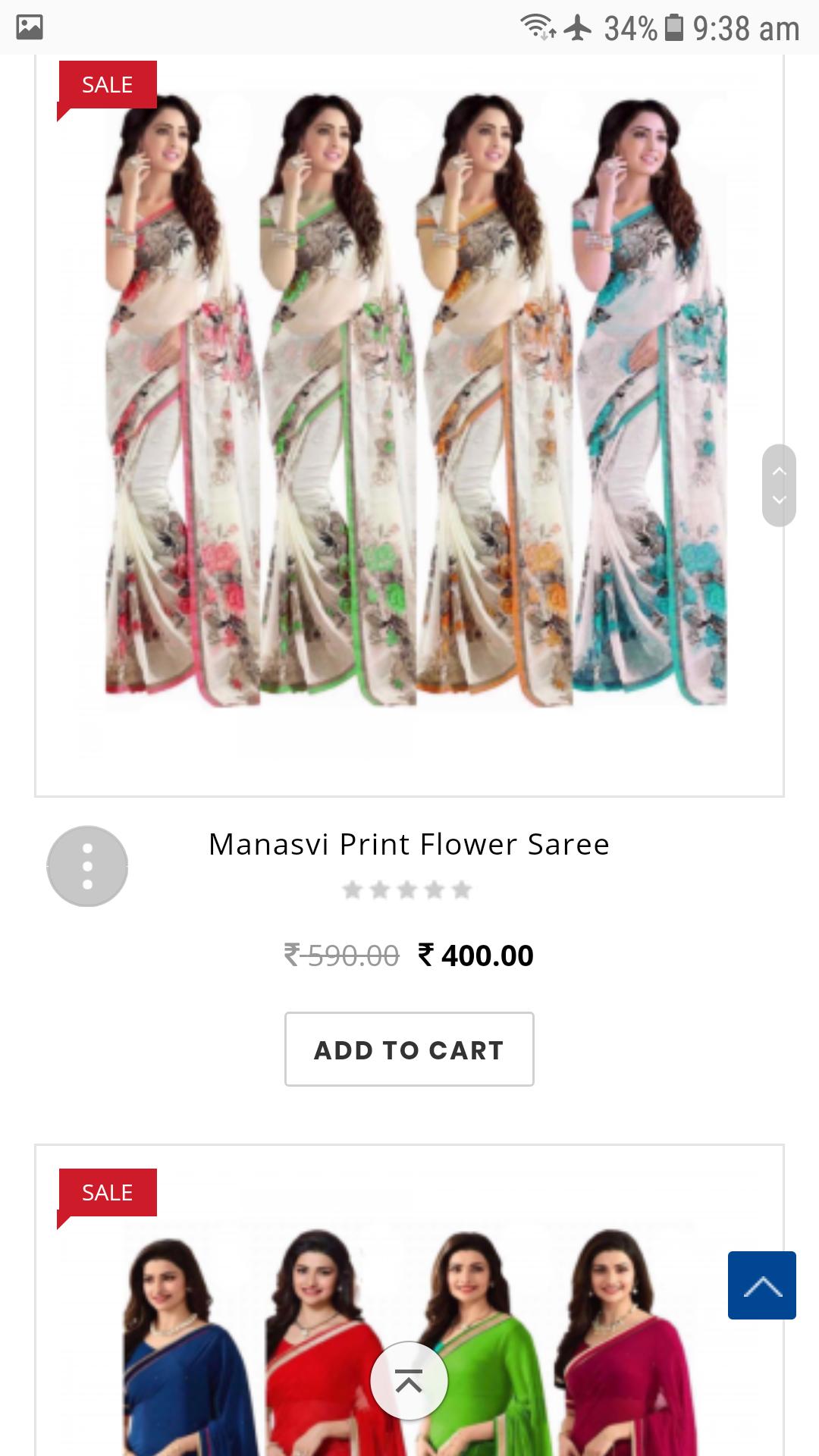This screenshot has width=819, height=1456.
Task: Click the down chevron on the side scroller
Action: point(779,500)
